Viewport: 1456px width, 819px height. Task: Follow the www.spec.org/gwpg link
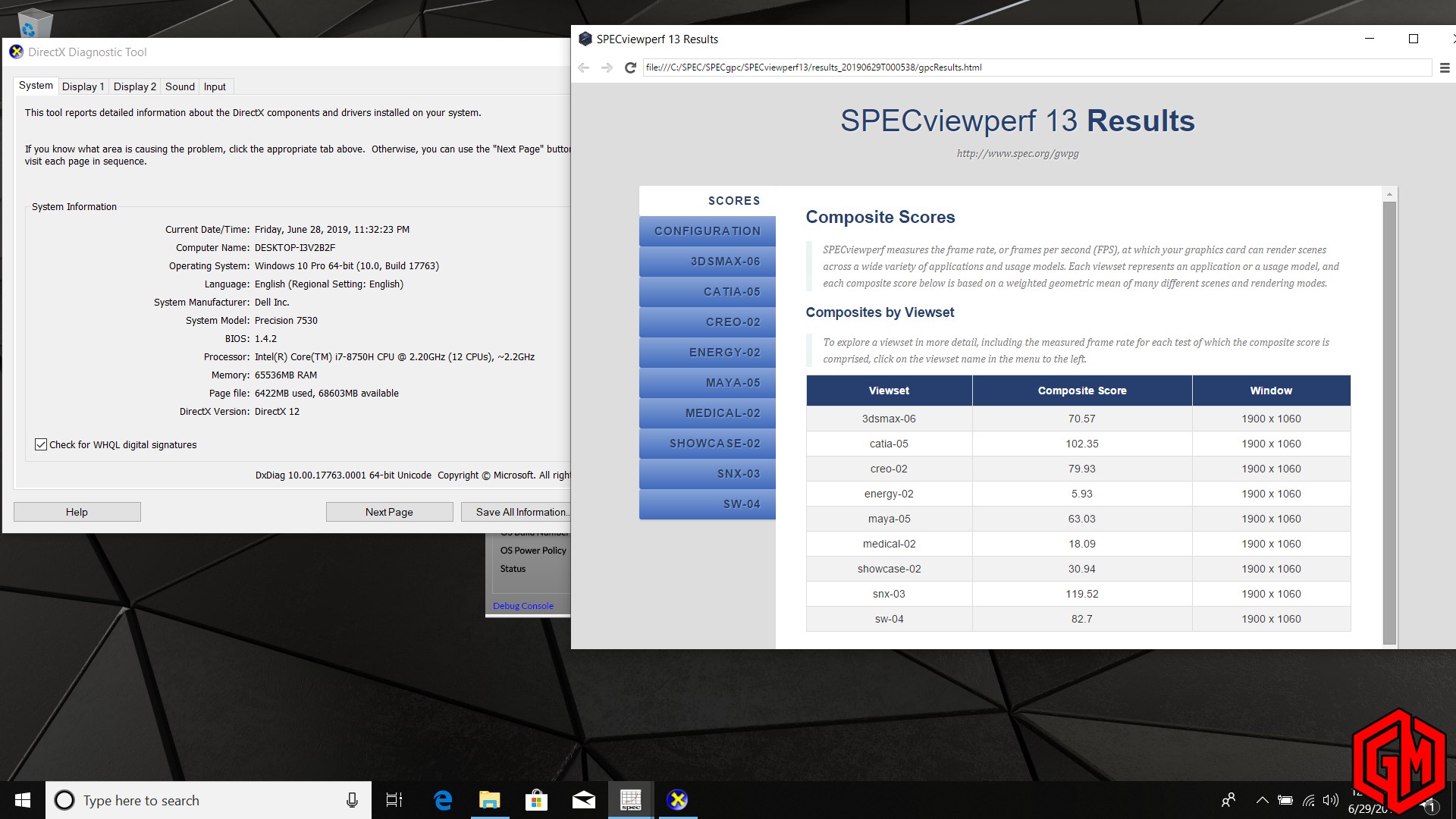click(1017, 153)
